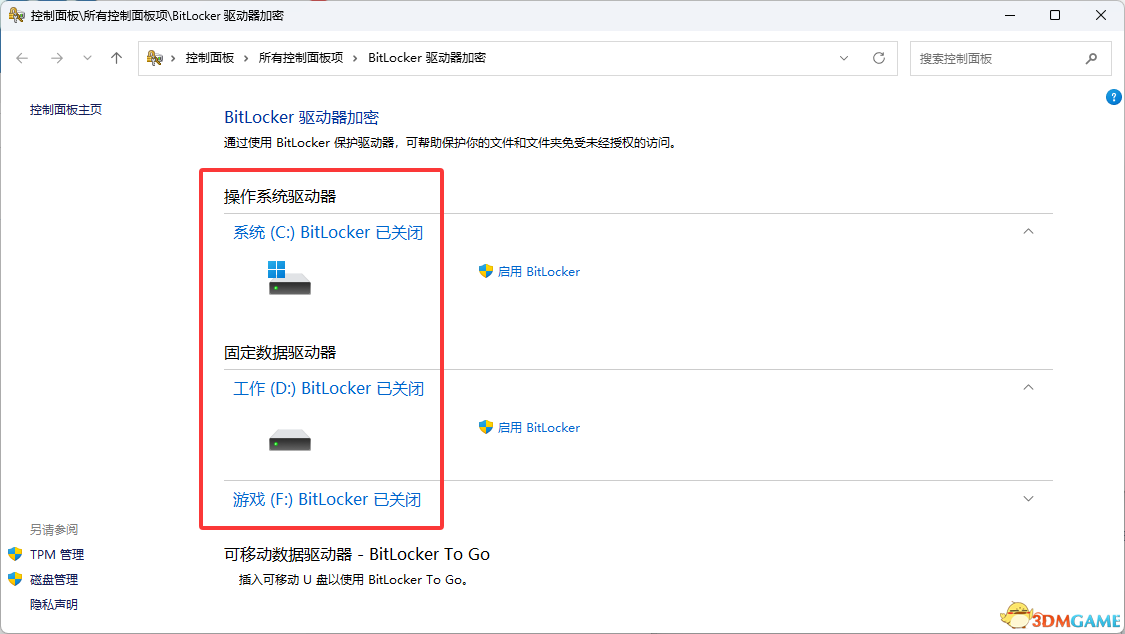Click the BitLocker icon in the address bar
1125x634 pixels.
(153, 58)
